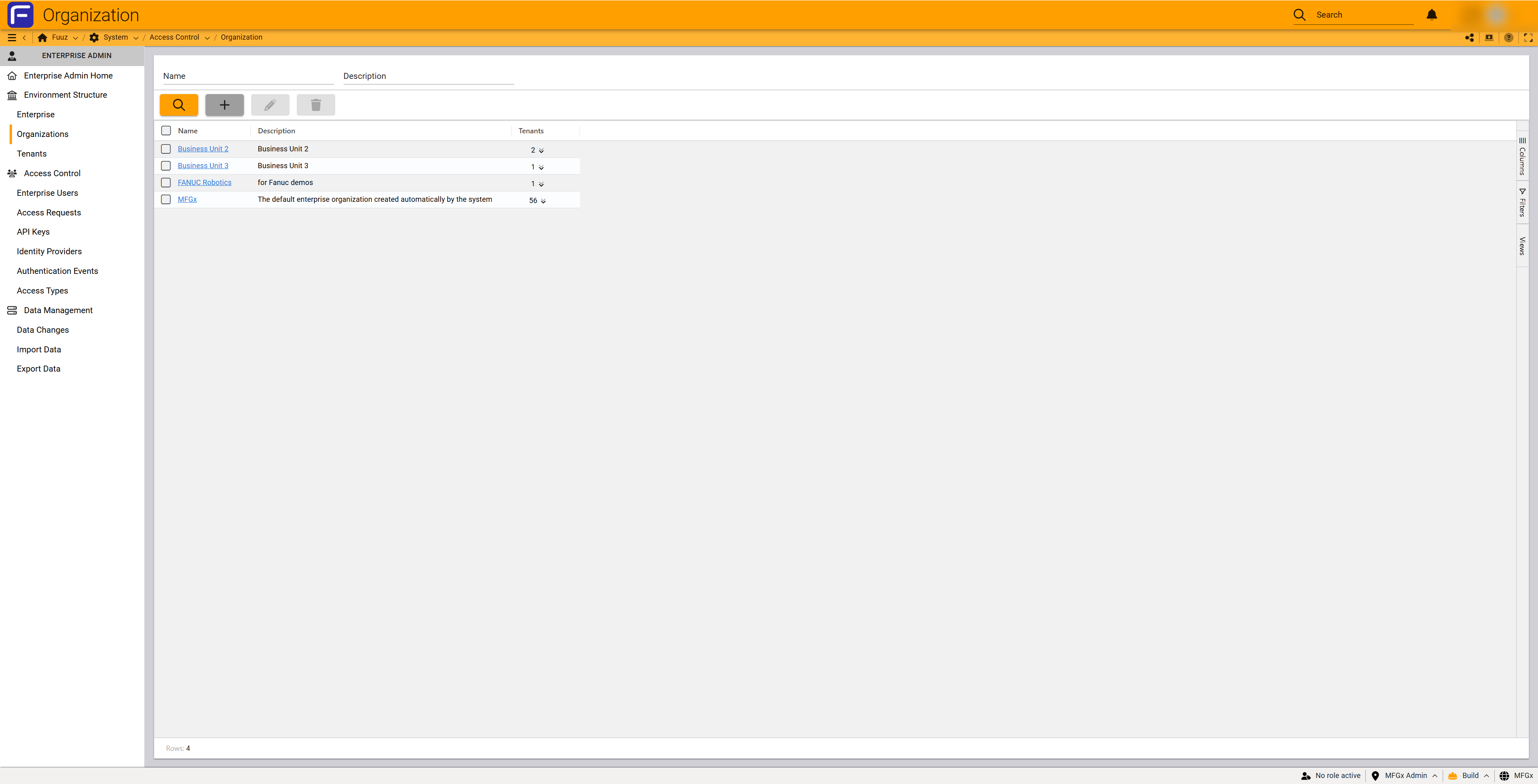Select Tenants in the sidebar
This screenshot has width=1538, height=784.
click(x=32, y=154)
